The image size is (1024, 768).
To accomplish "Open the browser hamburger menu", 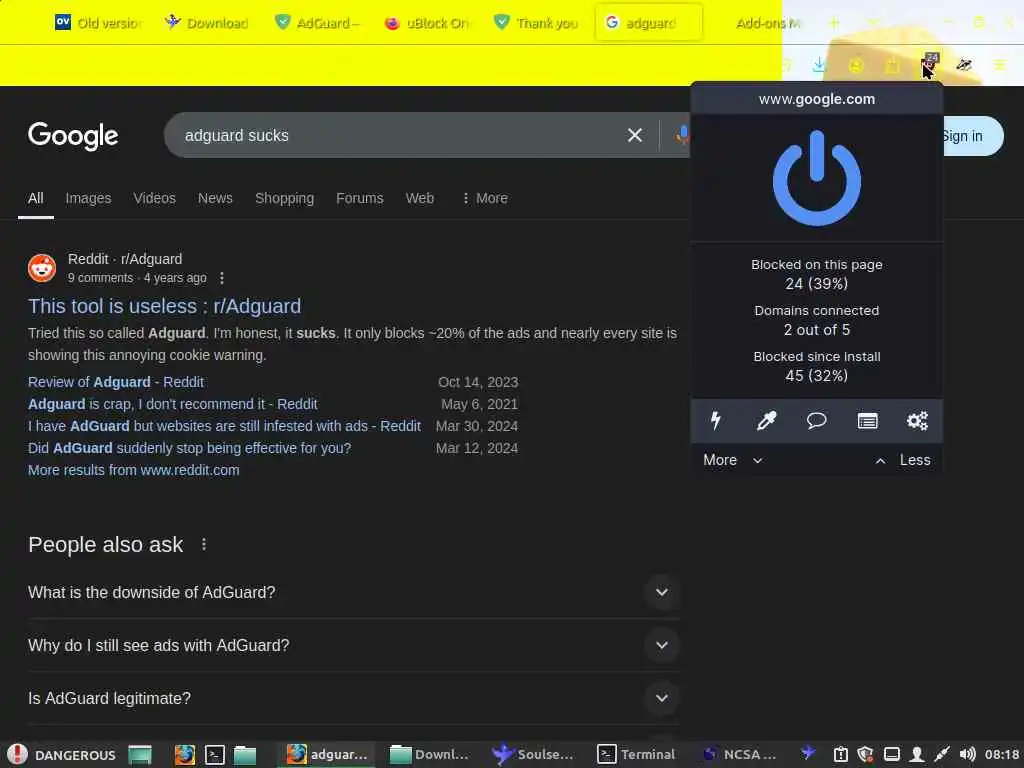I will (1000, 65).
